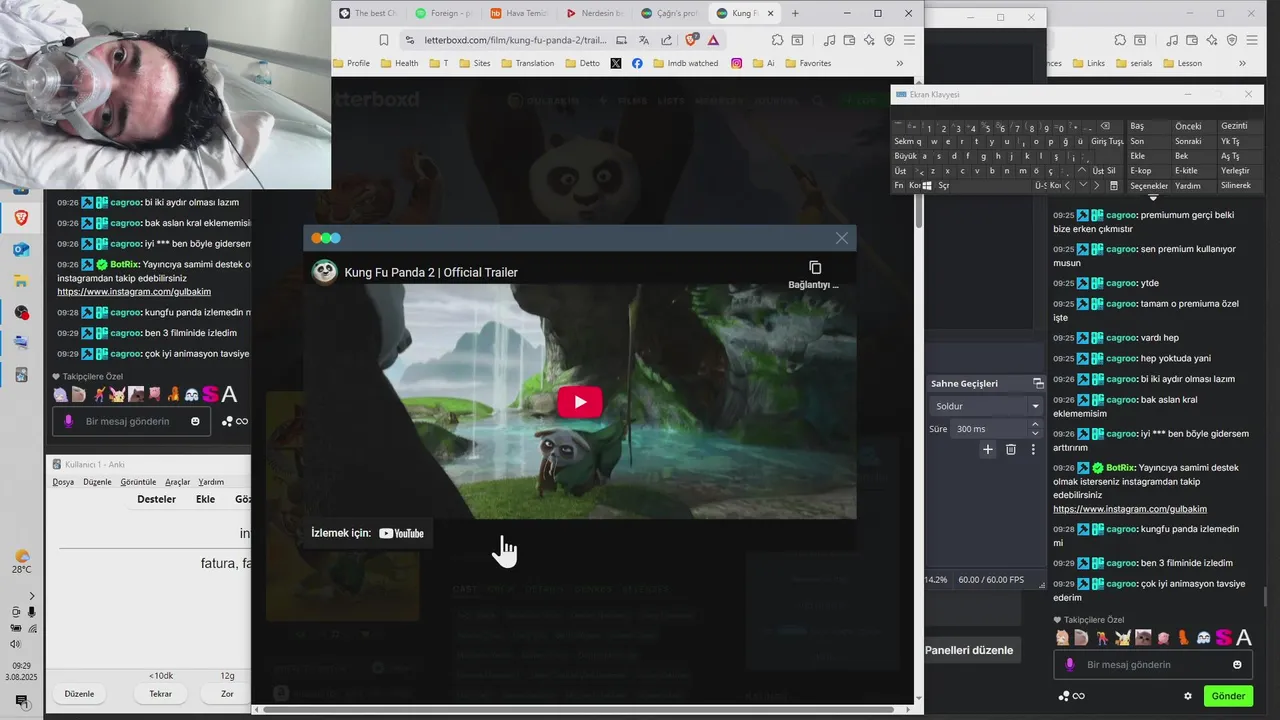Switch to the 'Foreign' browser tab
The image size is (1280, 720).
tap(443, 13)
